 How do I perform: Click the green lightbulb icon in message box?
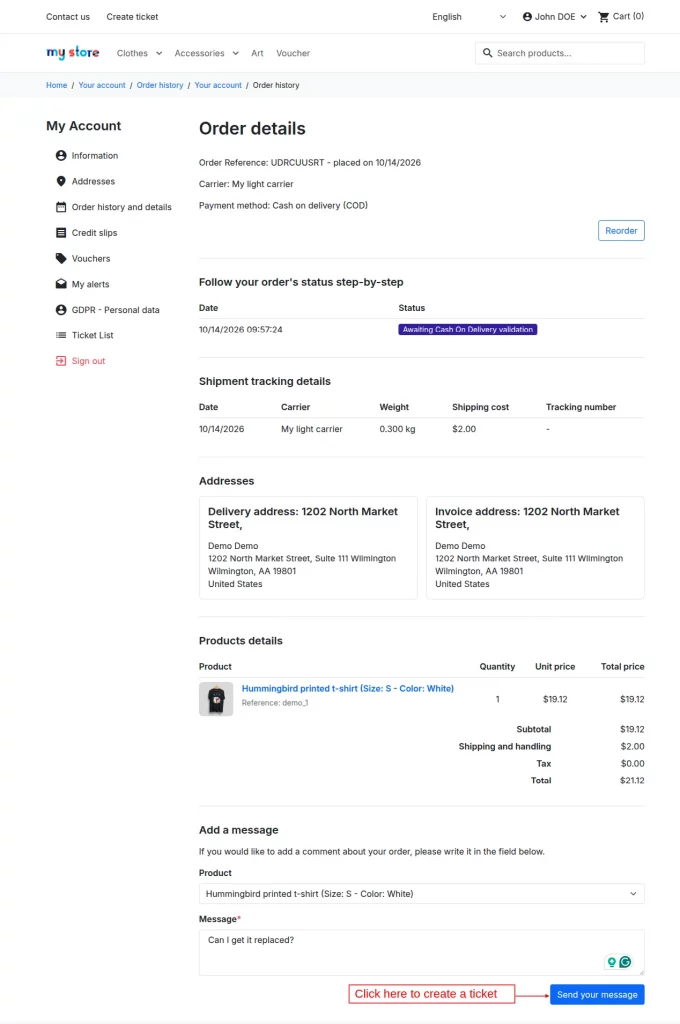click(611, 962)
